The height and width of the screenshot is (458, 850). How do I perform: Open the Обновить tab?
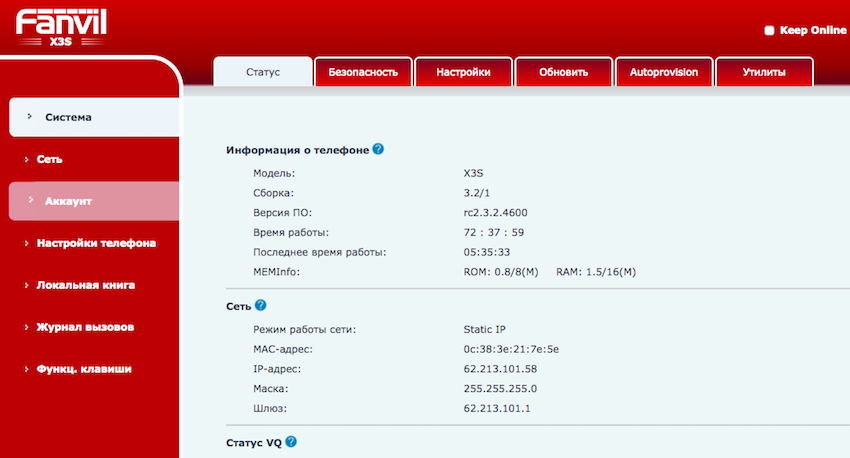click(563, 72)
